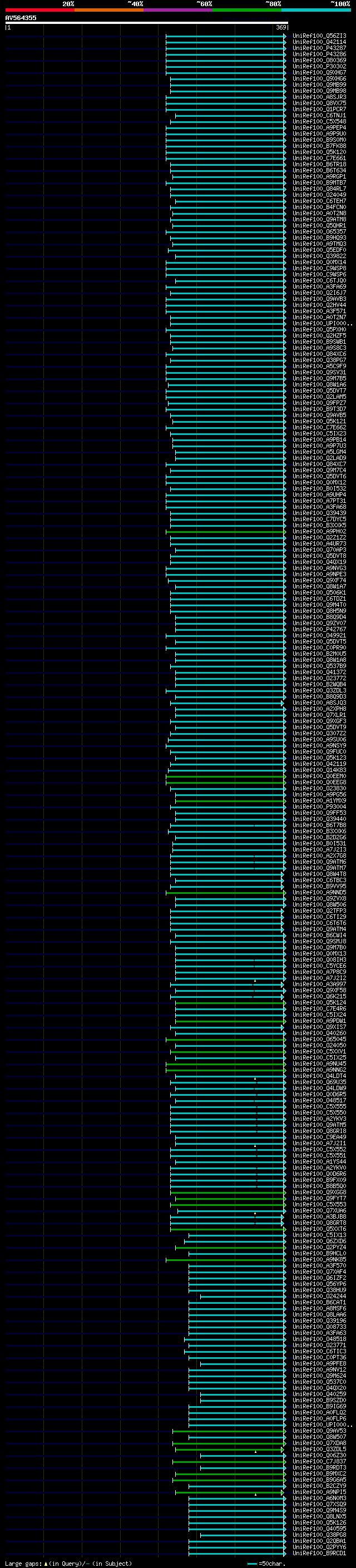Open the UniRef100_A9RGP1 entry

[x=319, y=176]
